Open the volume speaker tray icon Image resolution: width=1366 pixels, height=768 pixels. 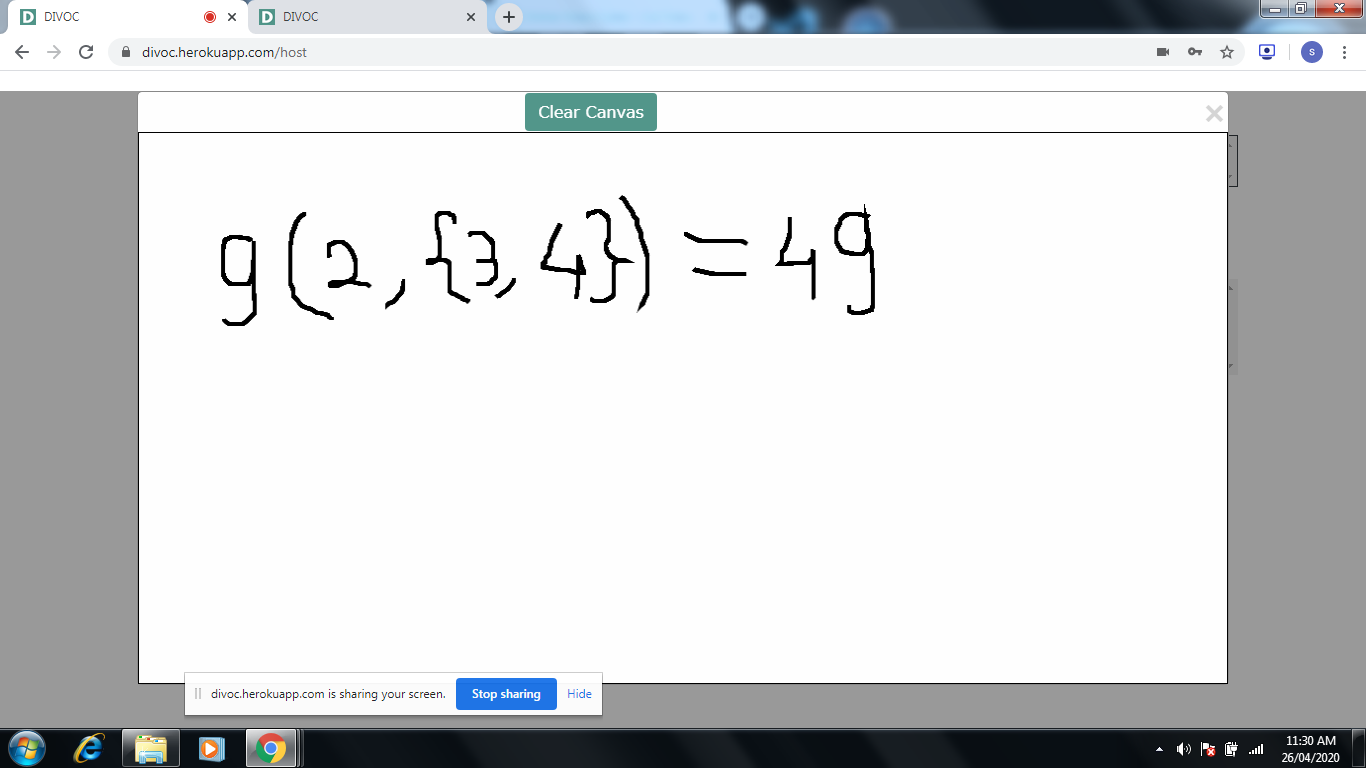pyautogui.click(x=1184, y=749)
